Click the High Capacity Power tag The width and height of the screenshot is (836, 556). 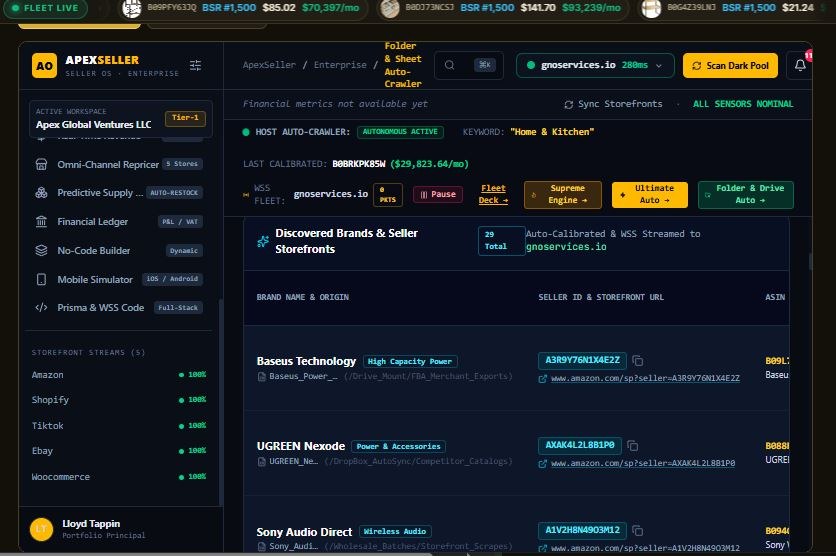410,361
